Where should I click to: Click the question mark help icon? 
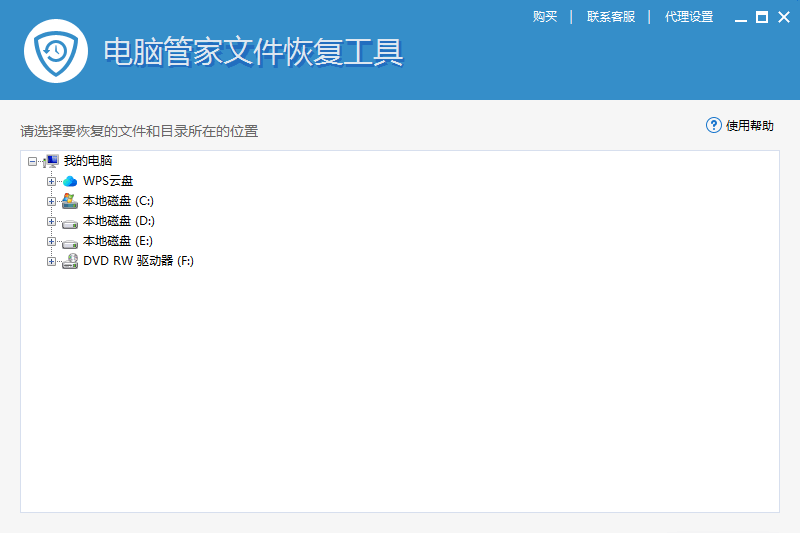click(713, 125)
